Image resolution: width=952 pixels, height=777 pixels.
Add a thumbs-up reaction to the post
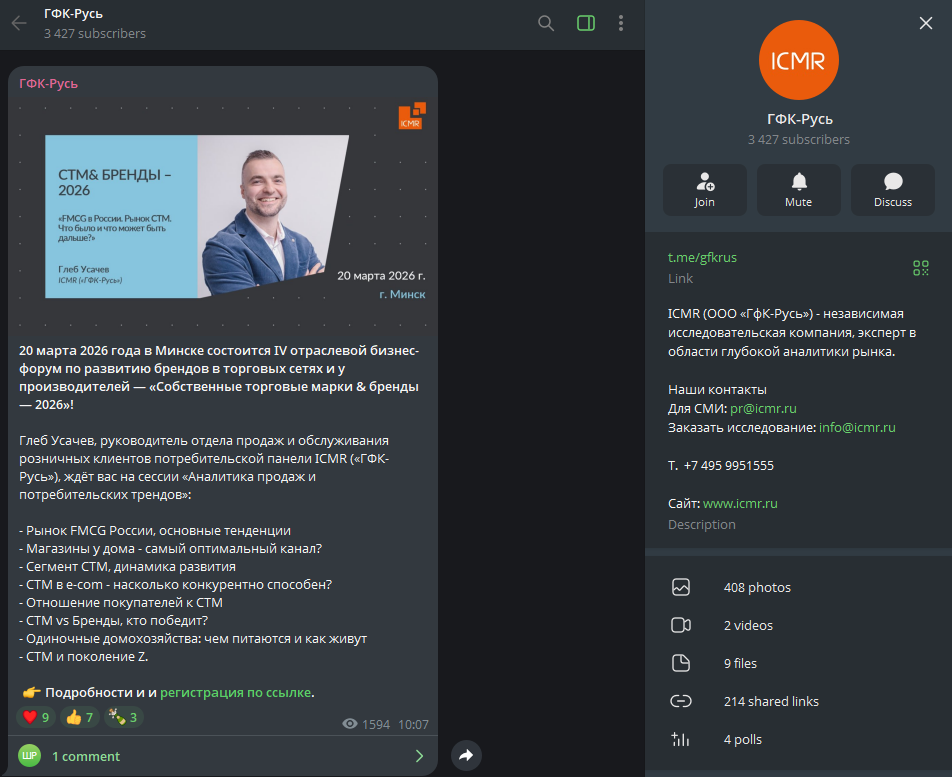[80, 718]
